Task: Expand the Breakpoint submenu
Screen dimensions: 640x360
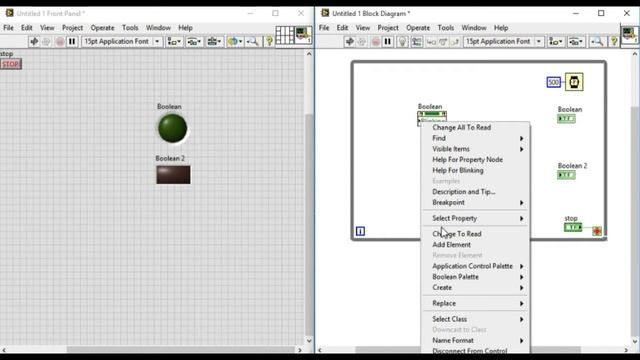Action: (476, 202)
